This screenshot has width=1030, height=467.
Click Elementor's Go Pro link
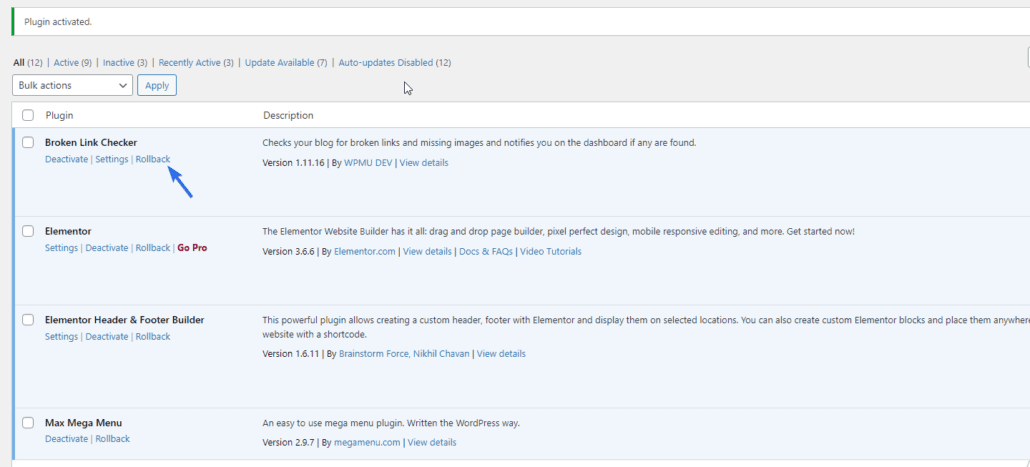[192, 248]
